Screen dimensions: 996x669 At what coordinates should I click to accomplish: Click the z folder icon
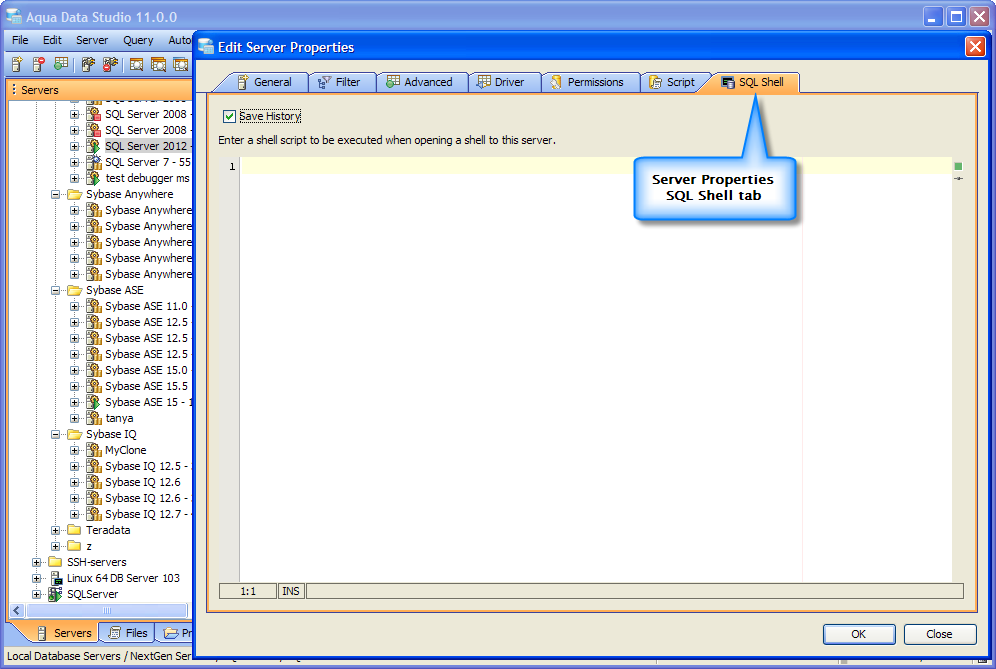(74, 546)
